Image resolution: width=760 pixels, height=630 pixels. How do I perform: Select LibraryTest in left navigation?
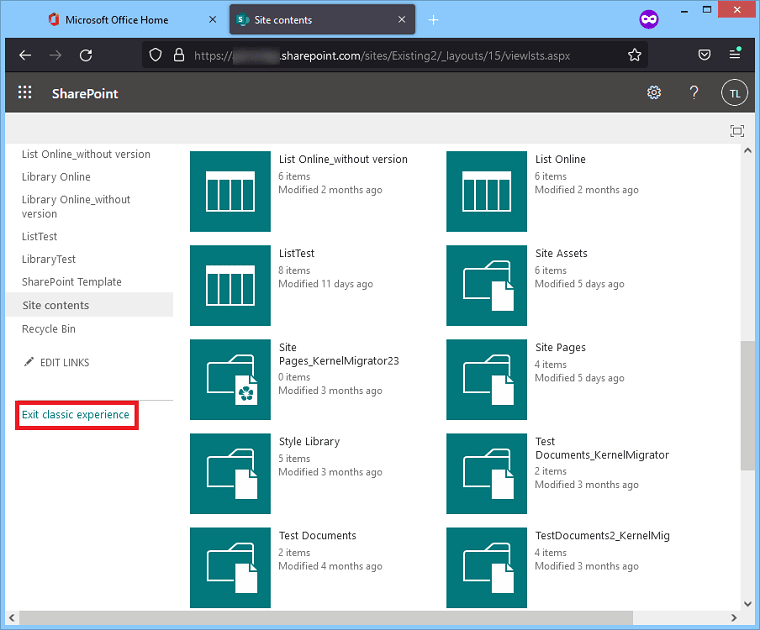(x=48, y=259)
